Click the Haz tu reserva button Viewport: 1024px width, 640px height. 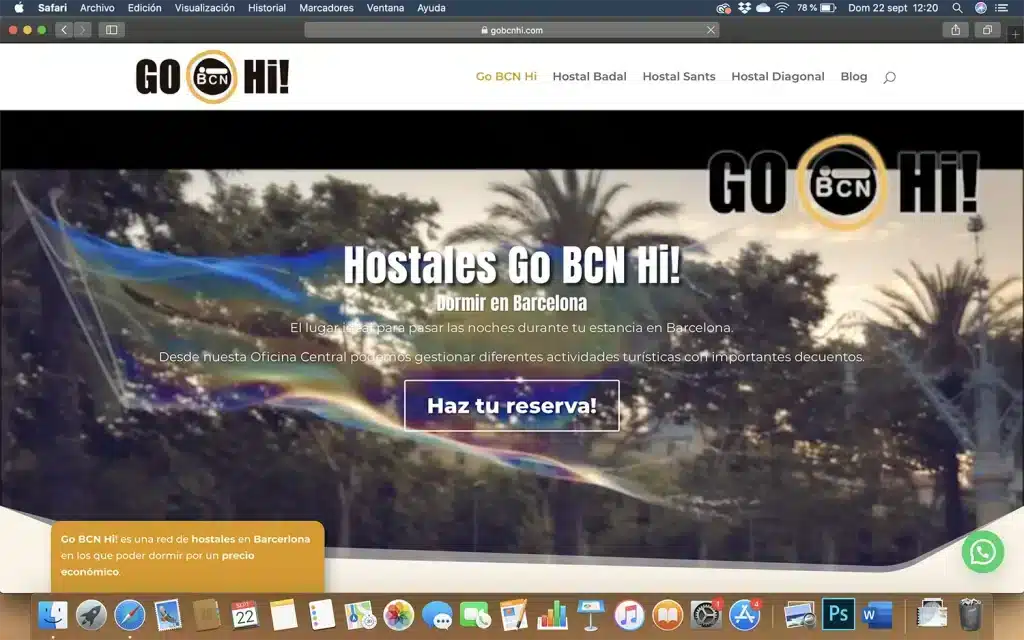point(511,405)
